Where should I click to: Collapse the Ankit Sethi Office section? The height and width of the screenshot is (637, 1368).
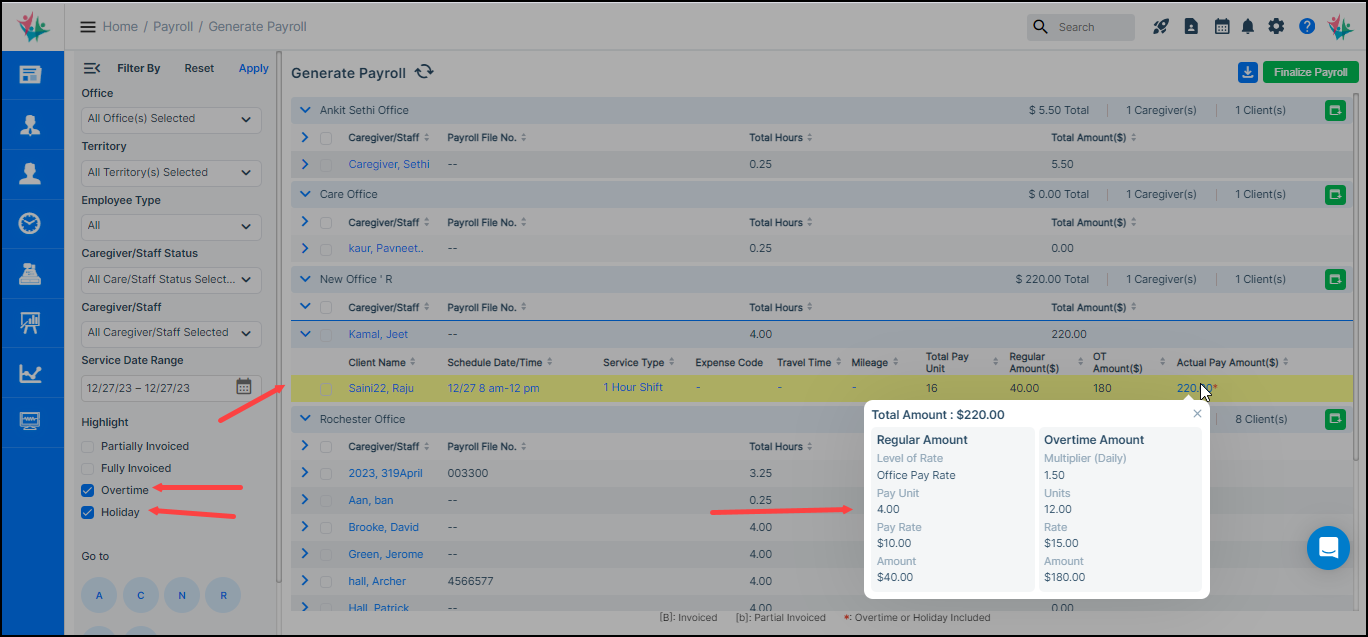(304, 110)
